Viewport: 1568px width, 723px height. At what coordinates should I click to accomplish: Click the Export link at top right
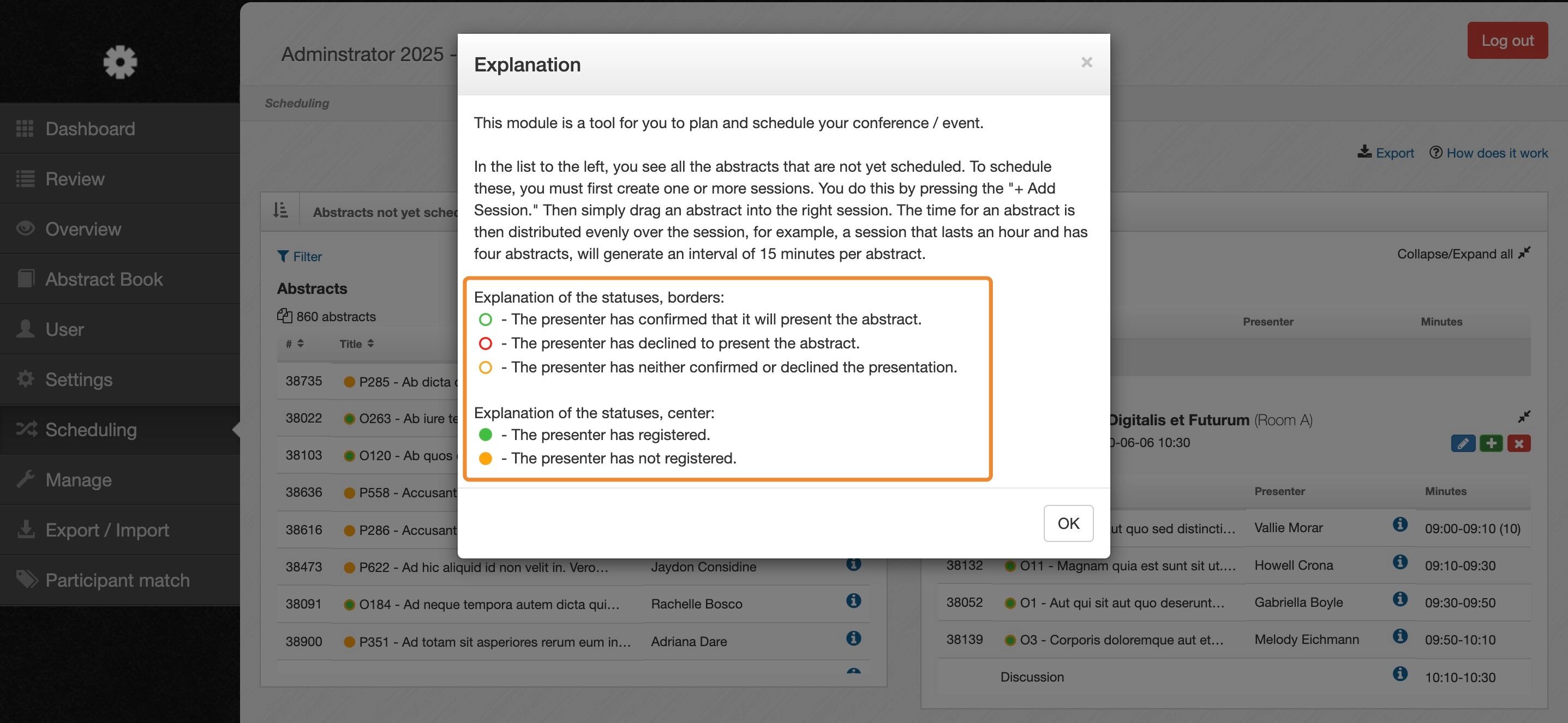click(x=1386, y=153)
